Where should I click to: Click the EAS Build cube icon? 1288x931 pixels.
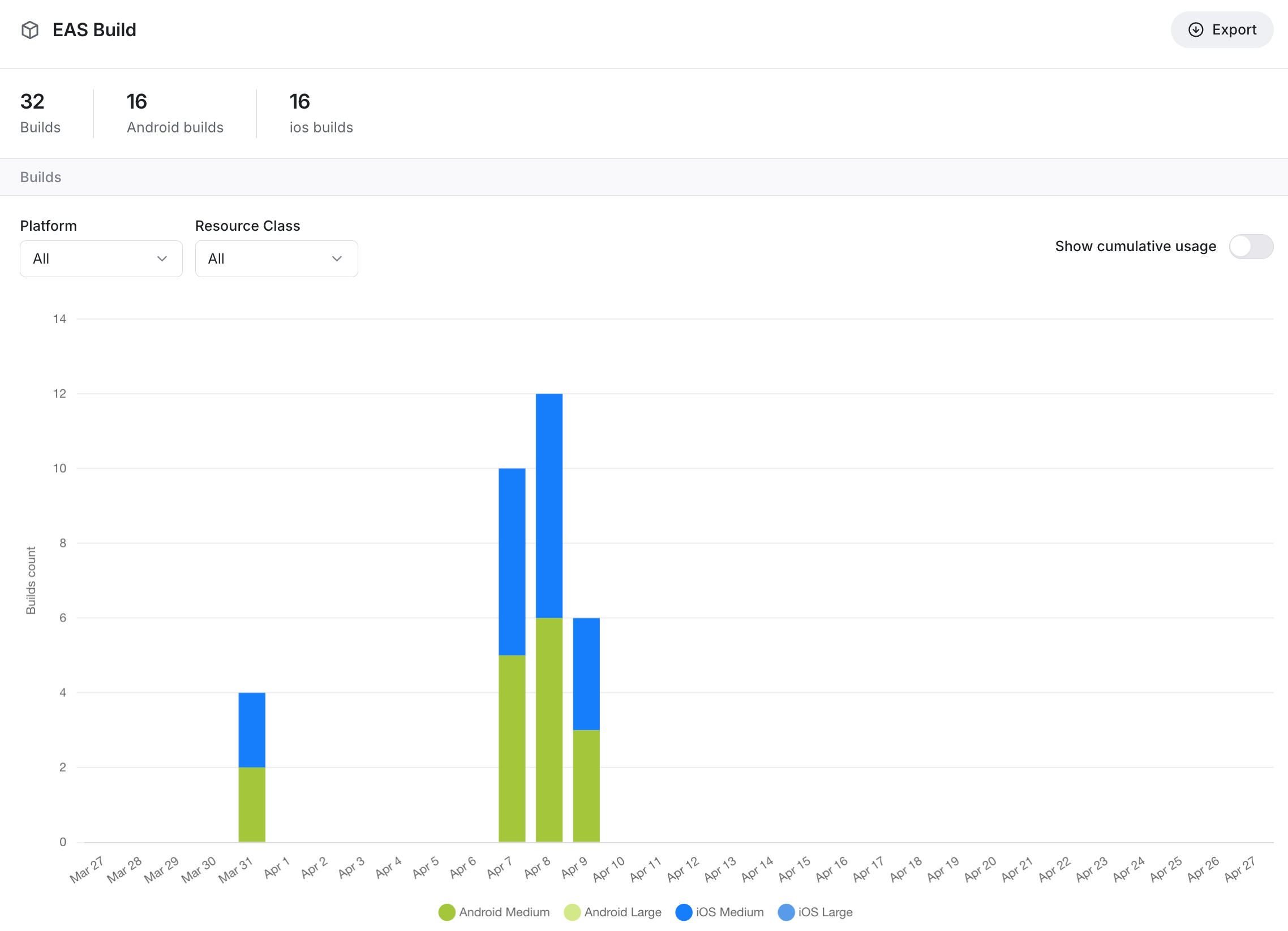(29, 29)
